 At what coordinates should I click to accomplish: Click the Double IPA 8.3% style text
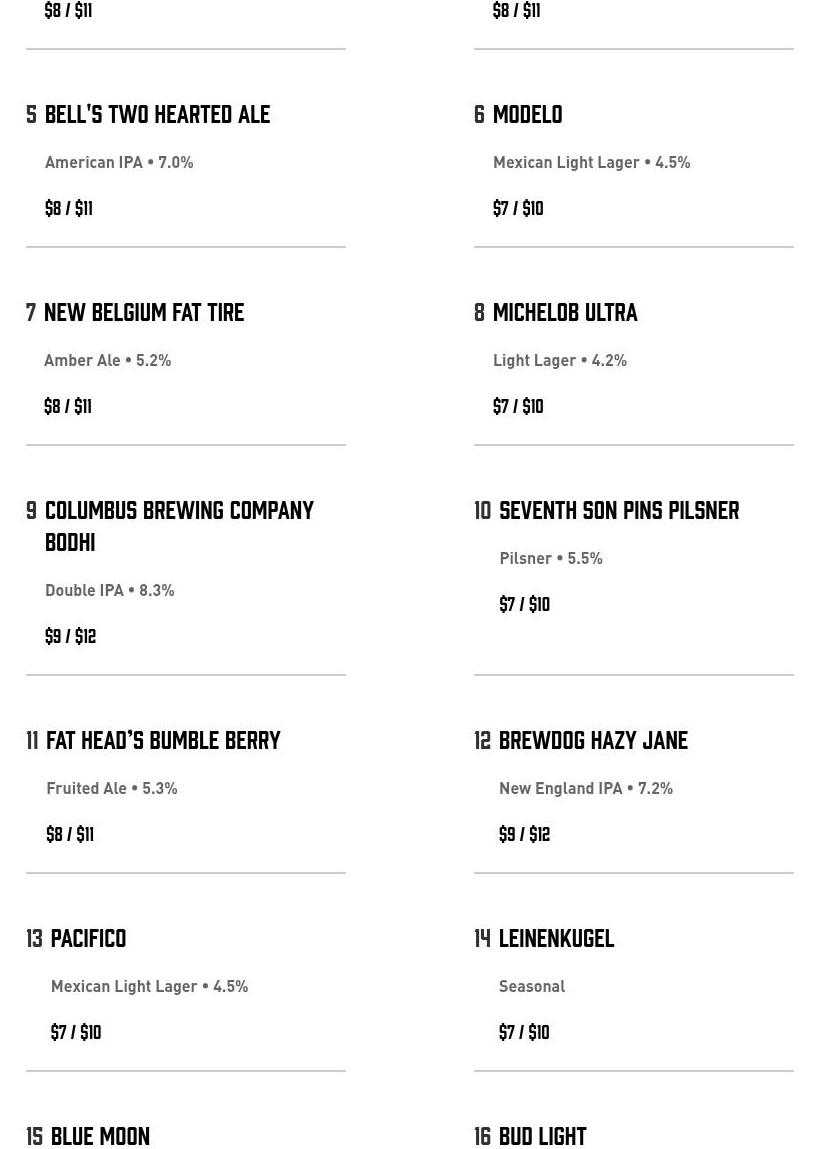(x=110, y=590)
